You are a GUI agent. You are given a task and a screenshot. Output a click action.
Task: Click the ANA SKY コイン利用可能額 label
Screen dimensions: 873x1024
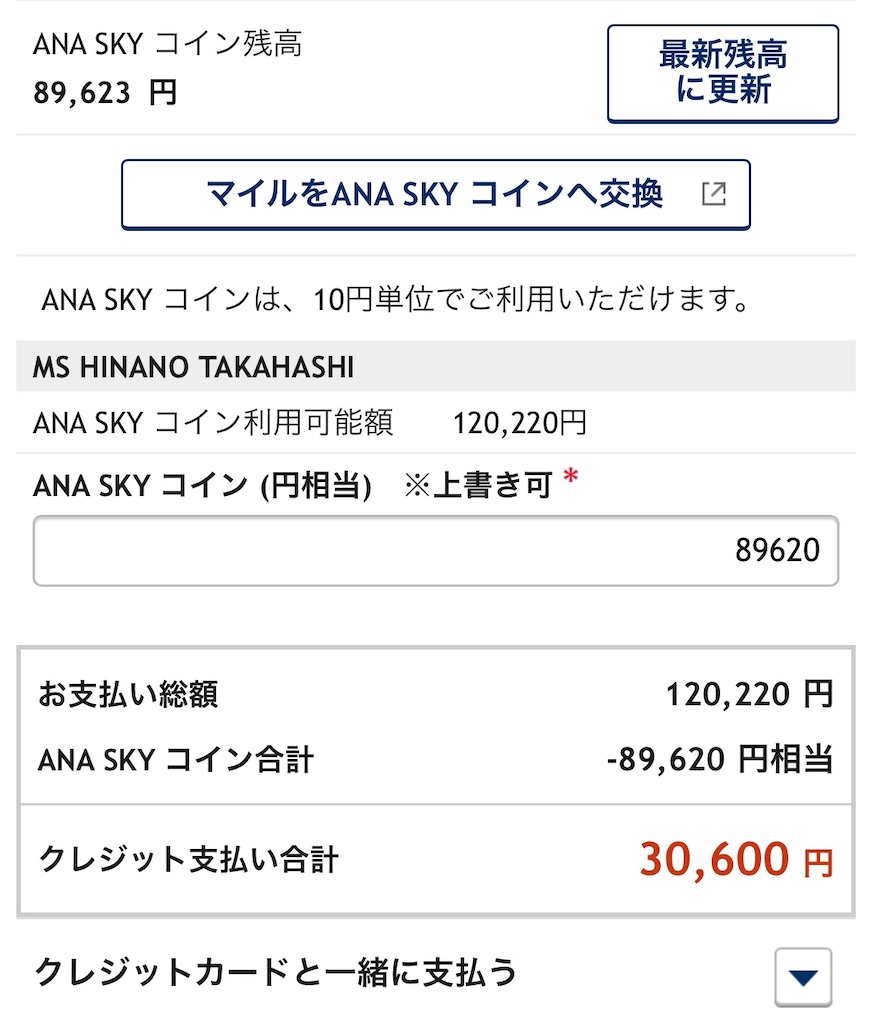[x=215, y=423]
